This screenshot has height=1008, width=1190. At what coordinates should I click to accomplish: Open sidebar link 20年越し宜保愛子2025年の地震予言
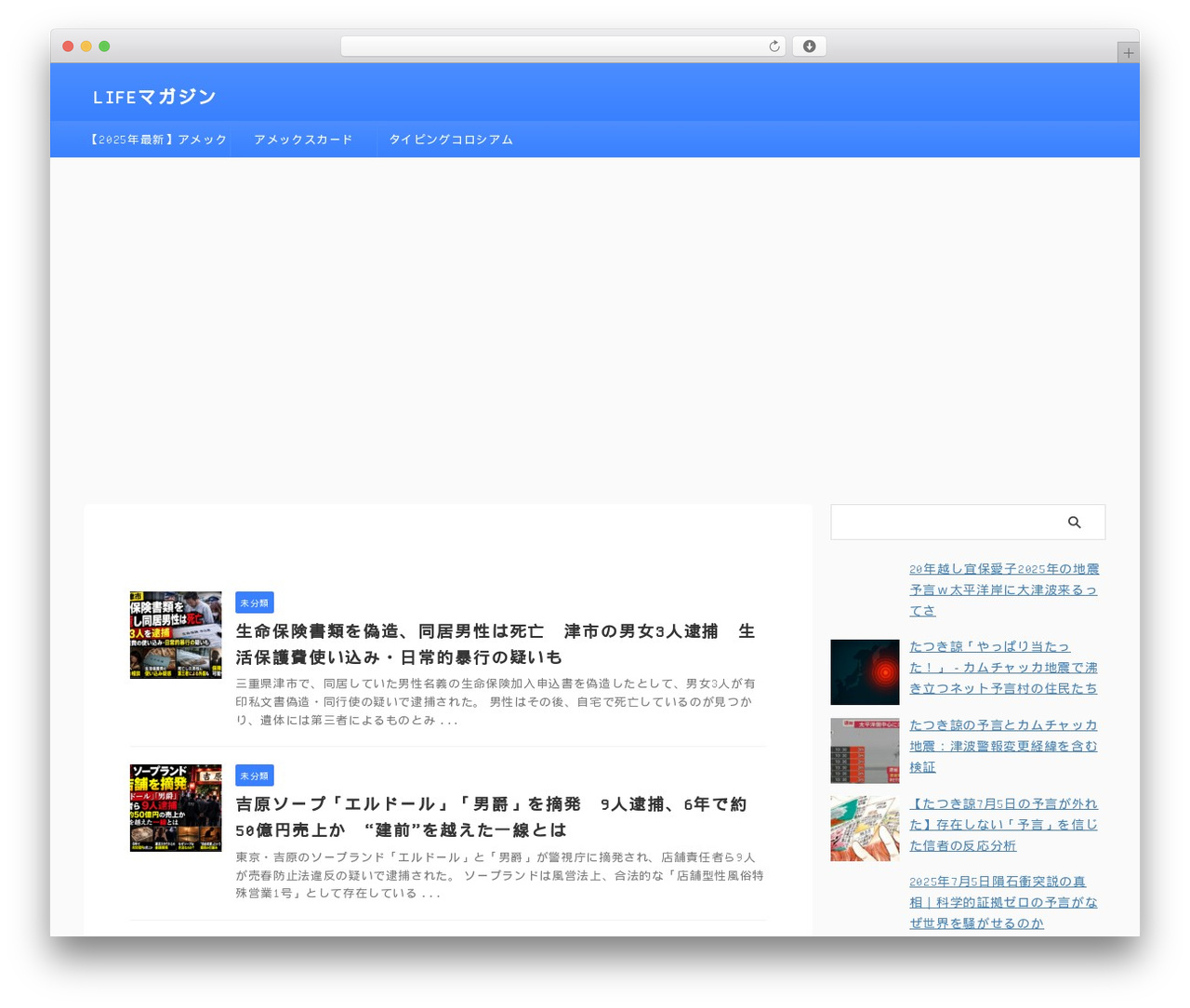(1004, 590)
